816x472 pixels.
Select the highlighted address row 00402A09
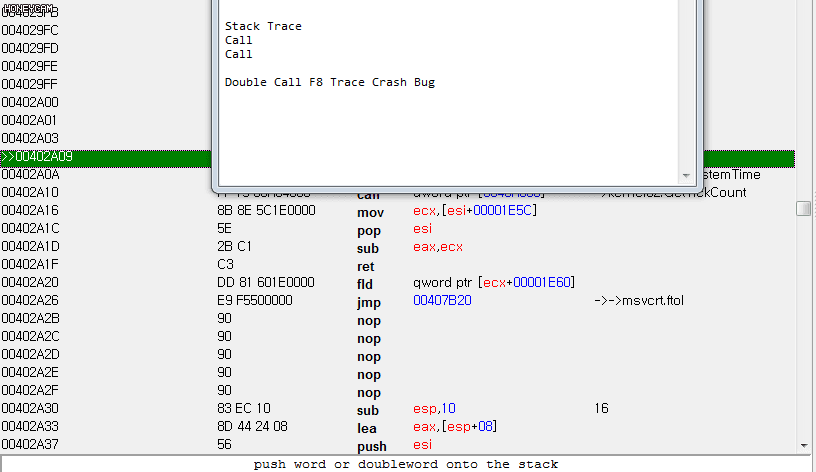point(398,158)
